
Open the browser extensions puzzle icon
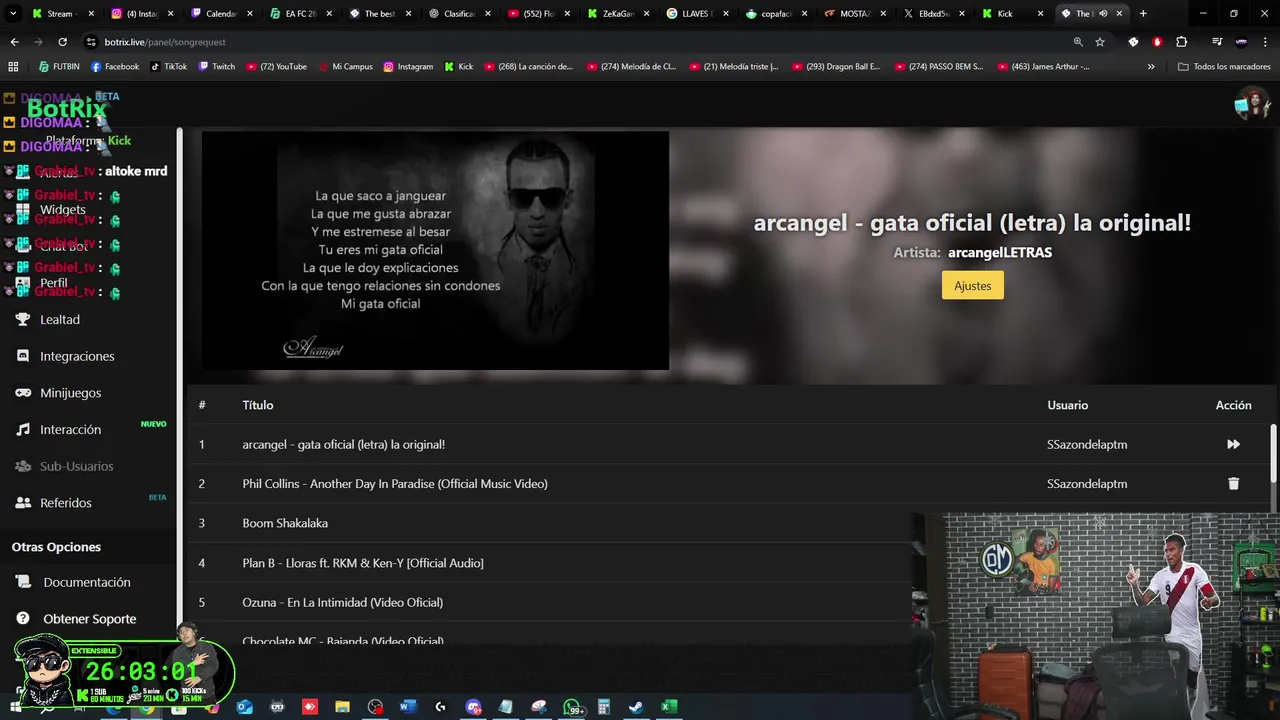click(1181, 42)
